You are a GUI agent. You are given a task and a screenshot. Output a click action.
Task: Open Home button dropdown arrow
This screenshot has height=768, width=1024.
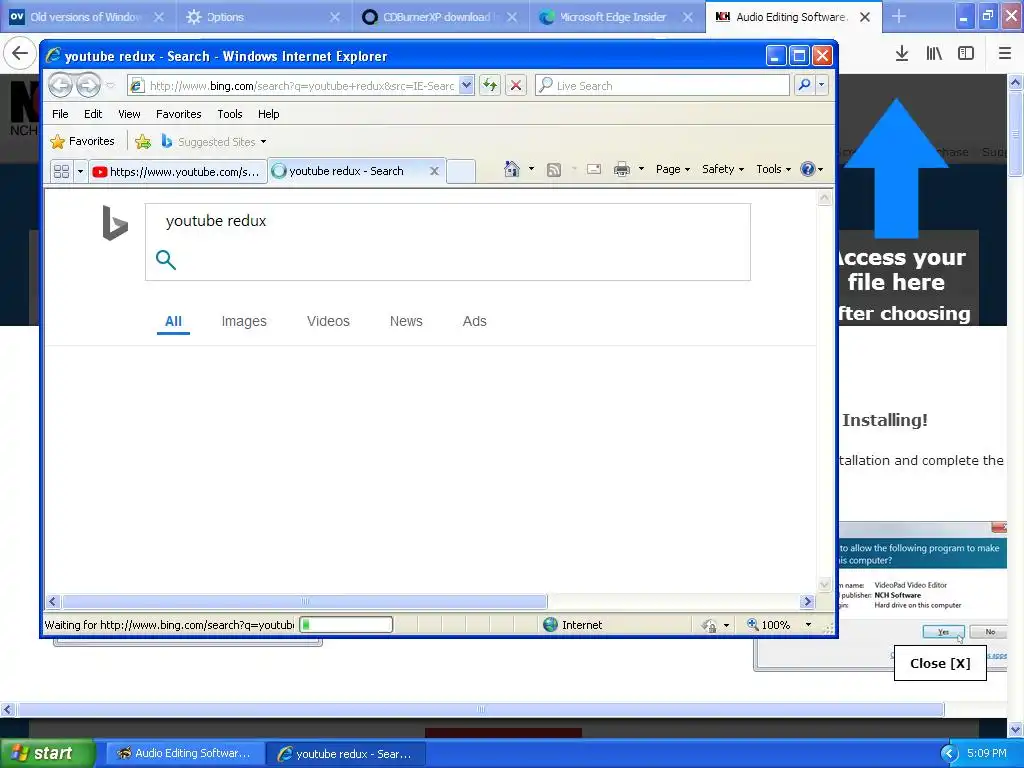(x=531, y=169)
